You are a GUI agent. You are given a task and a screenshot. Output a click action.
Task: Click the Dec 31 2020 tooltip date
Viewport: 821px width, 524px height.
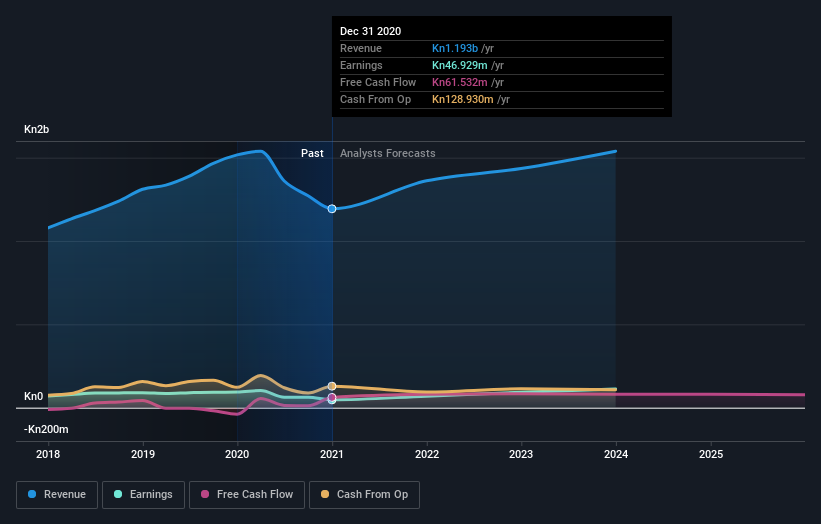click(x=371, y=31)
